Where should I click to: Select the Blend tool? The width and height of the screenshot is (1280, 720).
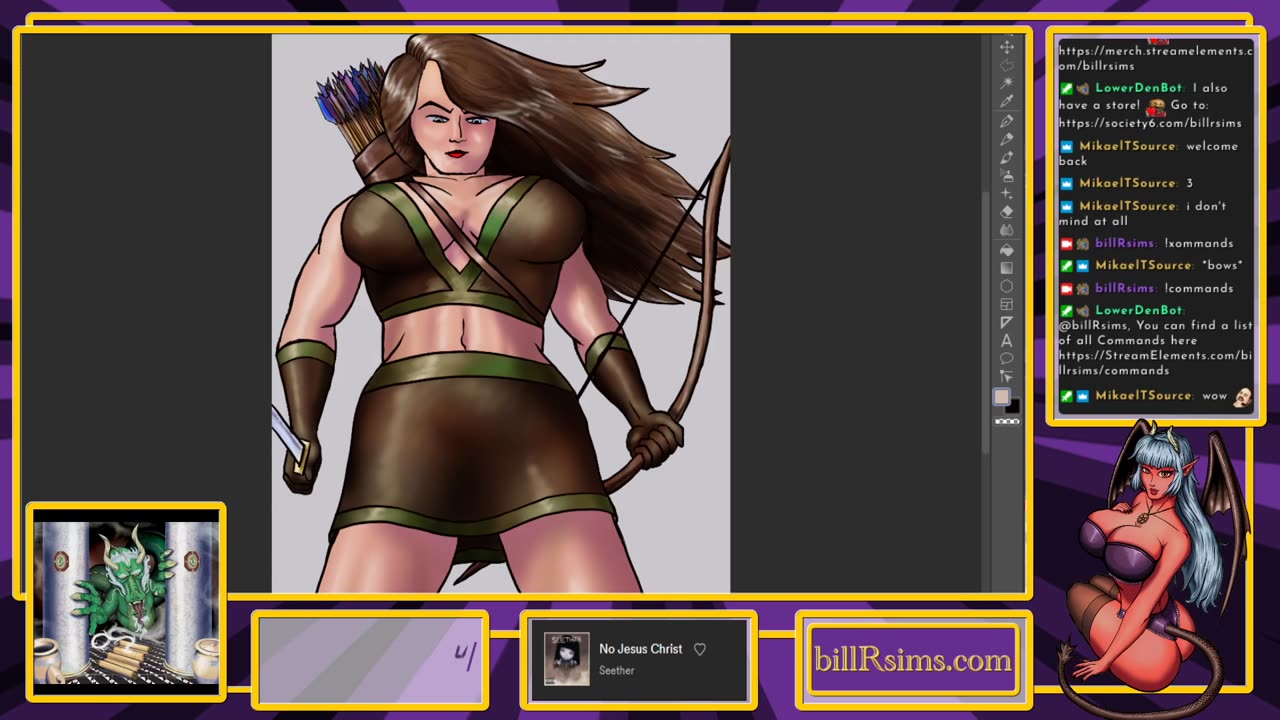pos(1007,230)
